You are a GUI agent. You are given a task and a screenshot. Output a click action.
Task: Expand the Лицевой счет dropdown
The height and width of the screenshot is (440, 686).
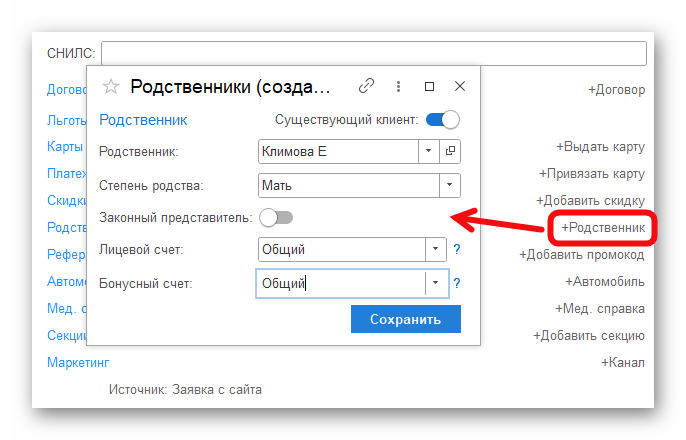tap(435, 249)
